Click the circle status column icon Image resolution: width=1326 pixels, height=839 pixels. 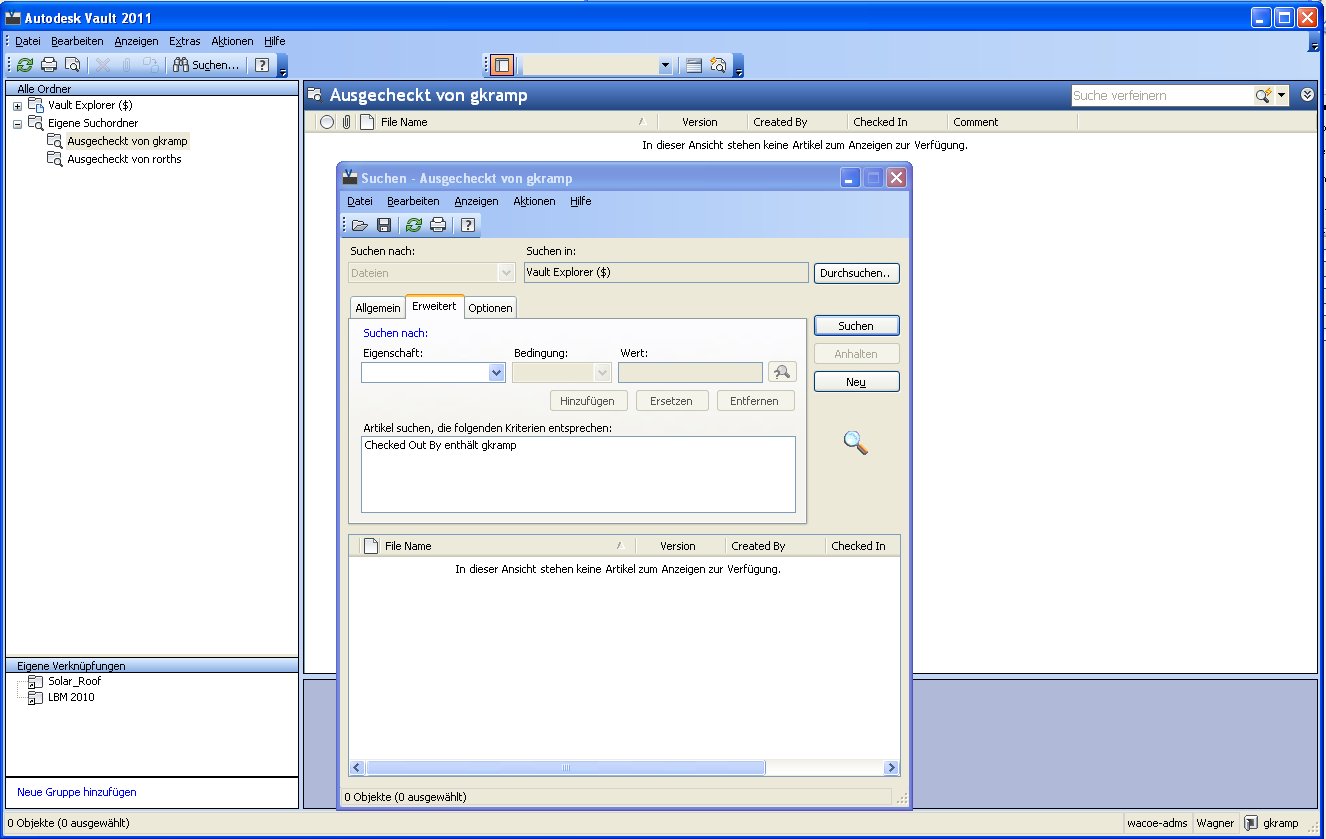point(327,122)
